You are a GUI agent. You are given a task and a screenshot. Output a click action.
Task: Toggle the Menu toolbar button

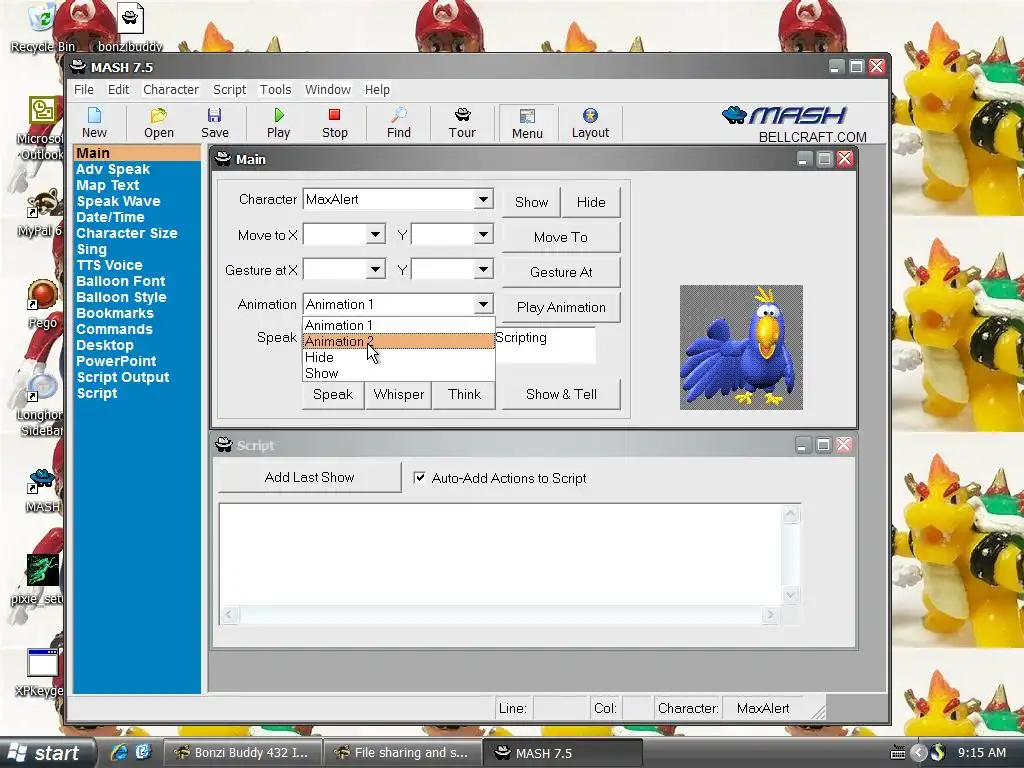[527, 123]
